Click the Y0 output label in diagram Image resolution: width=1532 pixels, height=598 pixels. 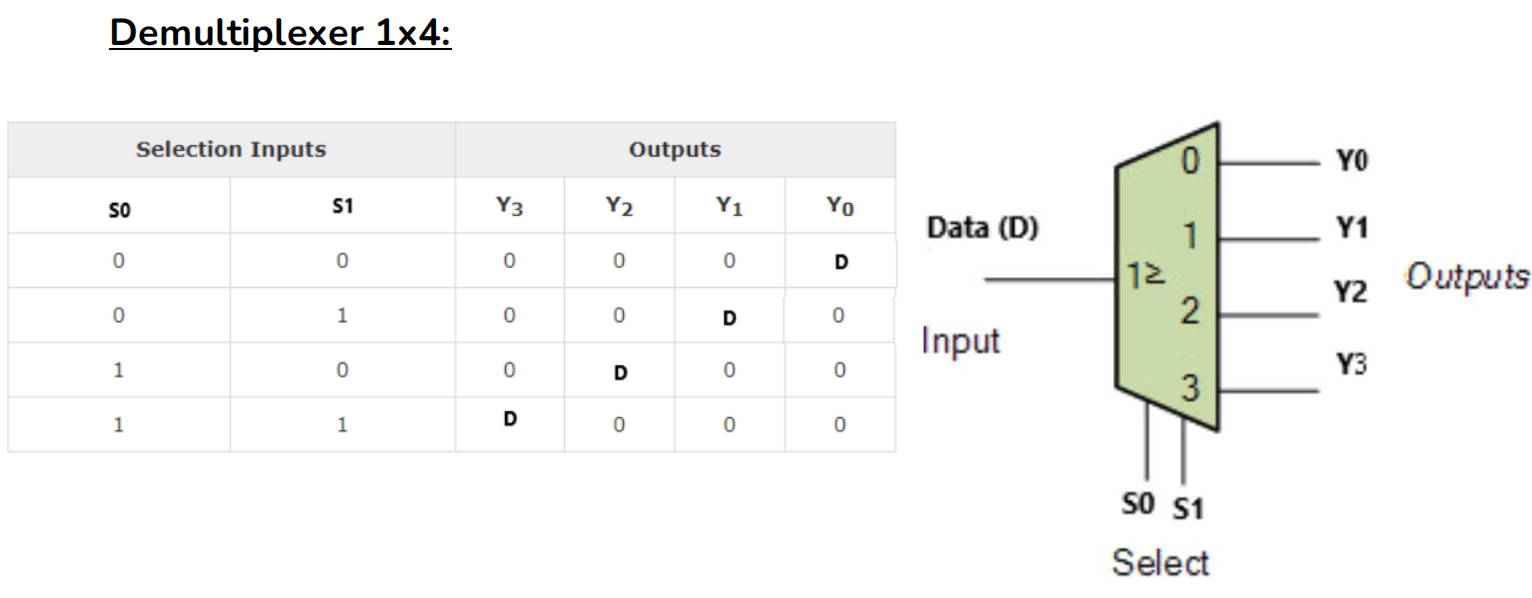tap(1351, 160)
